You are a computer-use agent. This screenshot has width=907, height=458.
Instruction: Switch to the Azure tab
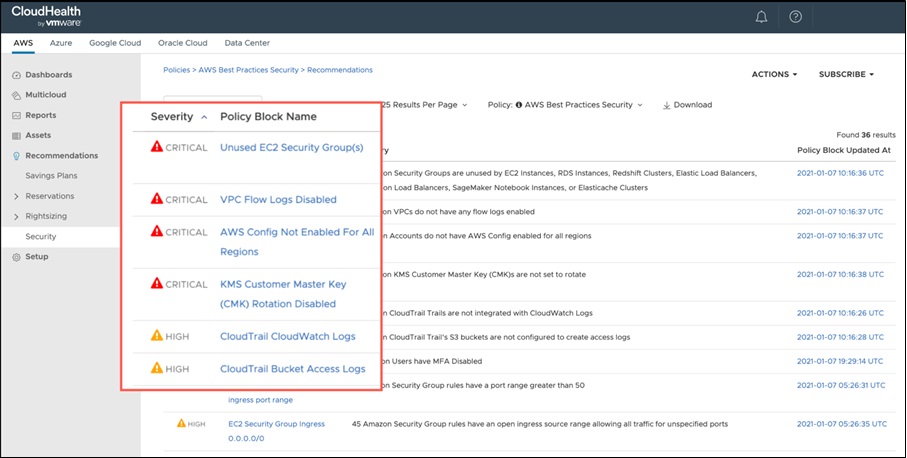click(61, 43)
